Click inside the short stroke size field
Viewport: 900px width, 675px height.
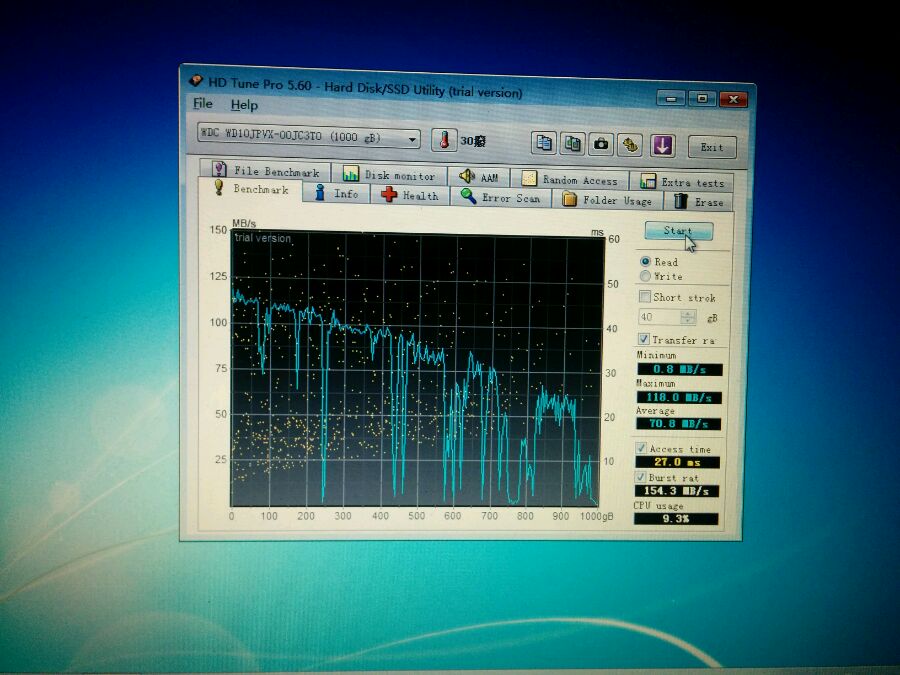(657, 317)
